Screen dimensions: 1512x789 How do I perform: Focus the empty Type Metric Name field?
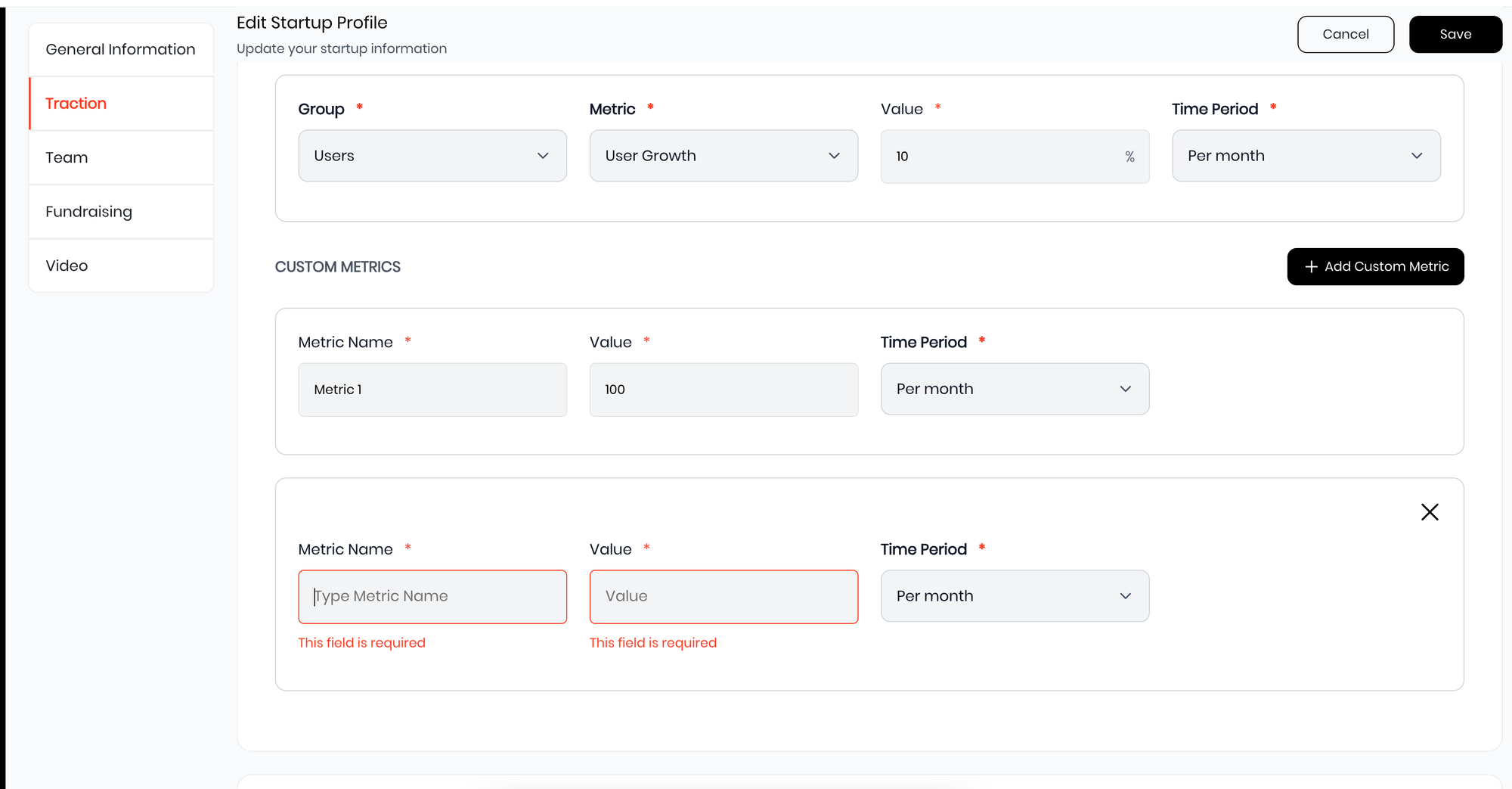point(432,597)
